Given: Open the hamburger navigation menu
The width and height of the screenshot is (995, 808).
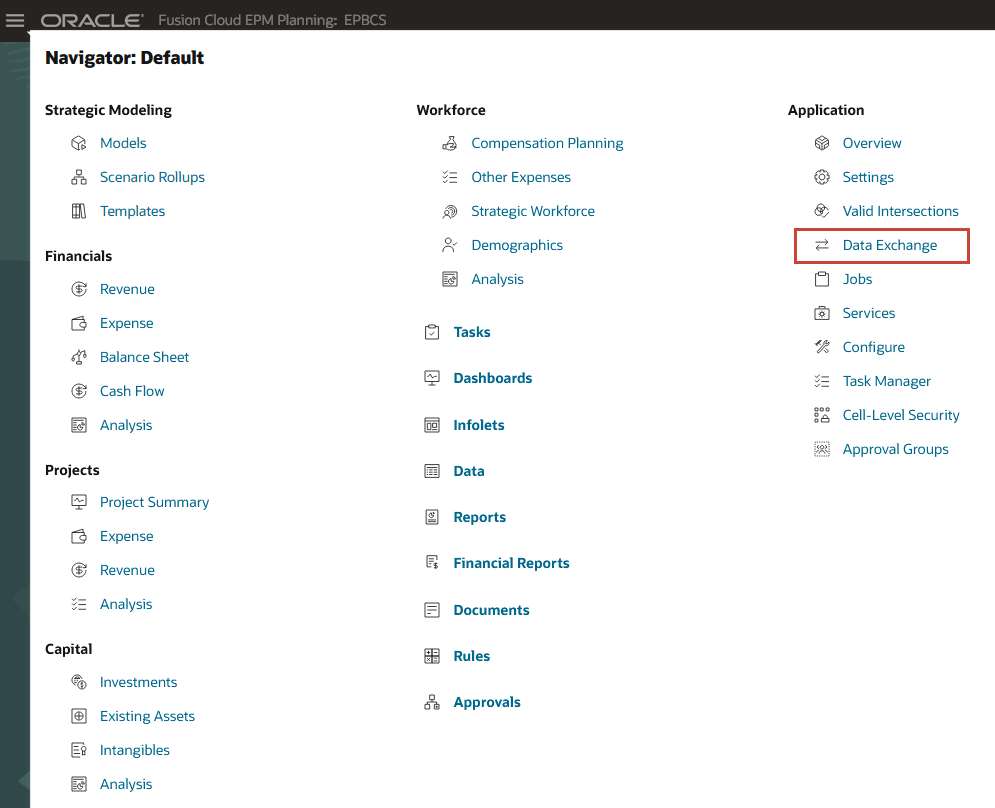Looking at the screenshot, I should coord(14,19).
